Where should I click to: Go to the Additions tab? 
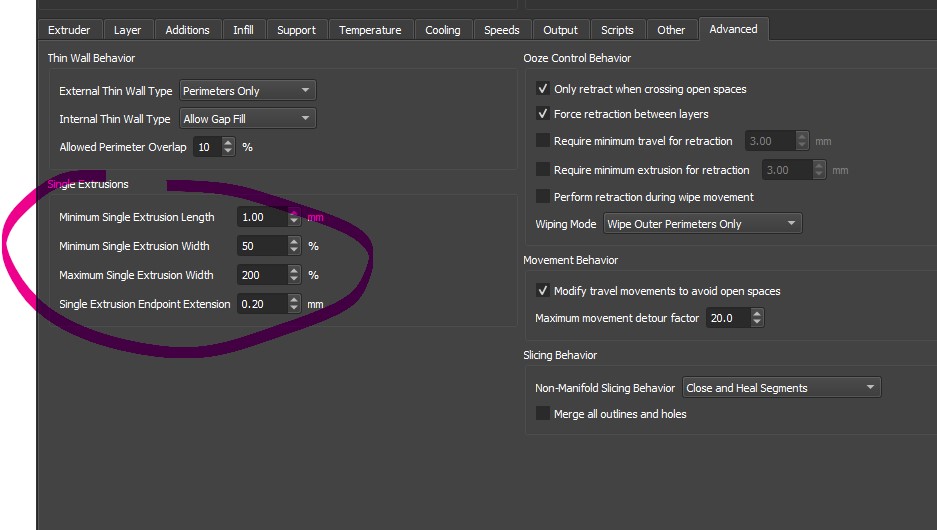pos(187,30)
